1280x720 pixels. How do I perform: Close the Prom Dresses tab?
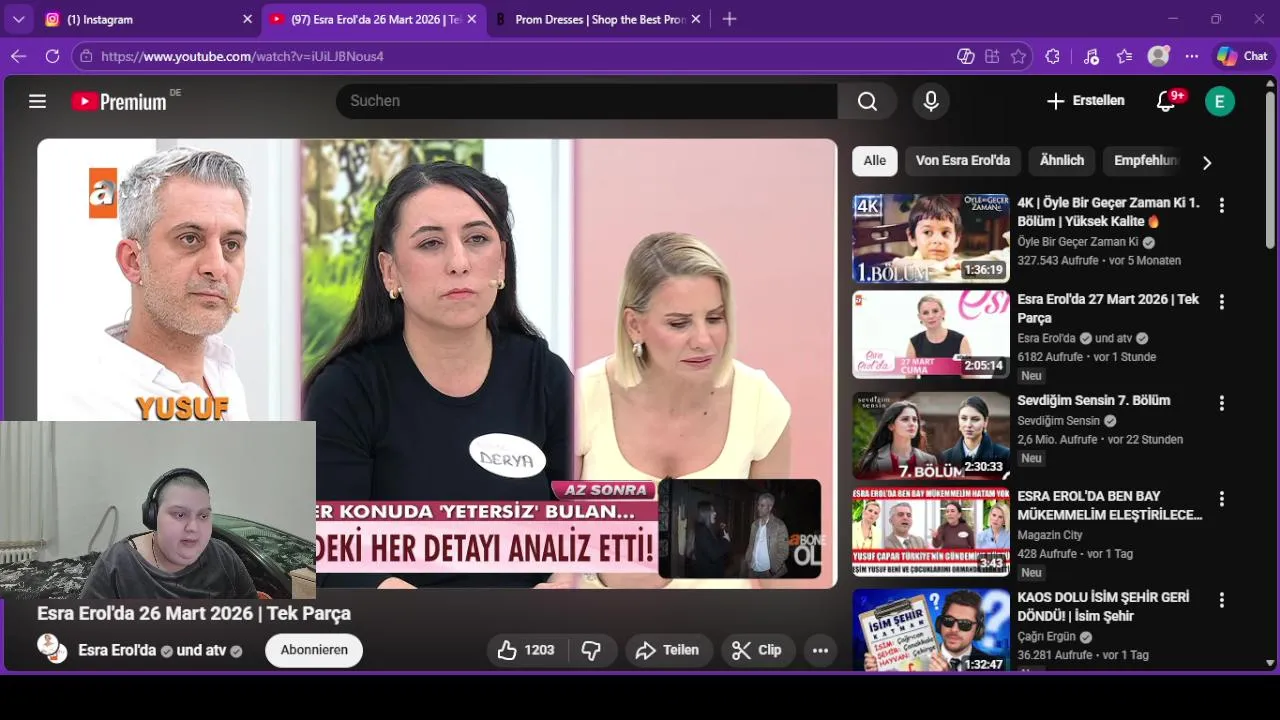click(696, 19)
